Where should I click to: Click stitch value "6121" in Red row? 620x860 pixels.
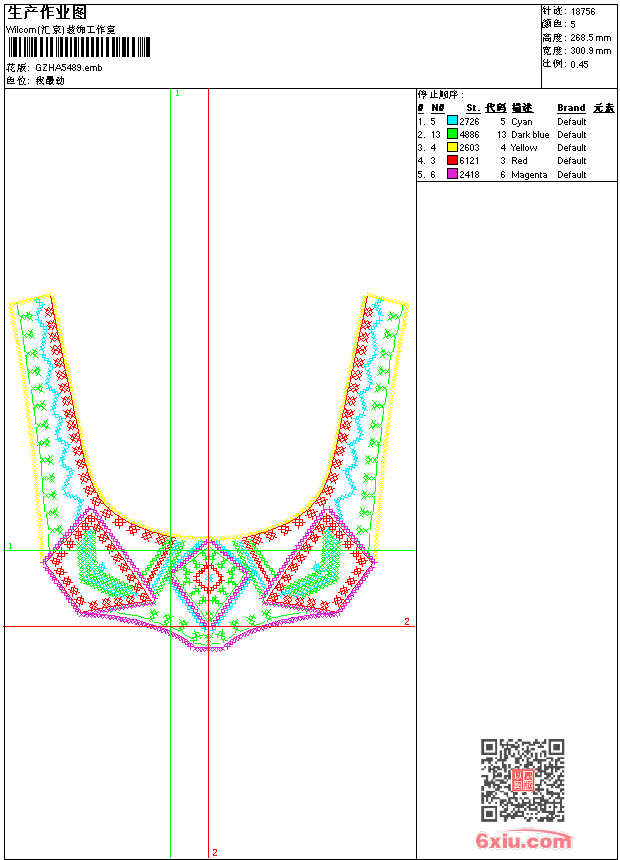tap(469, 161)
